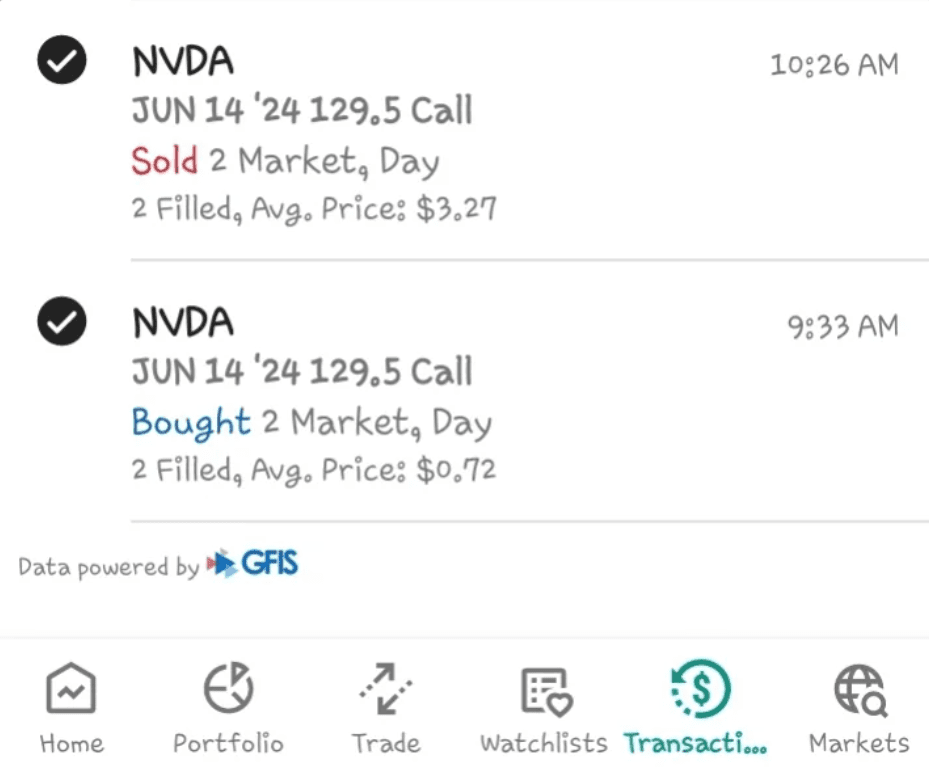Tap the checkmark icon on the Bought NVDA order

tap(62, 321)
